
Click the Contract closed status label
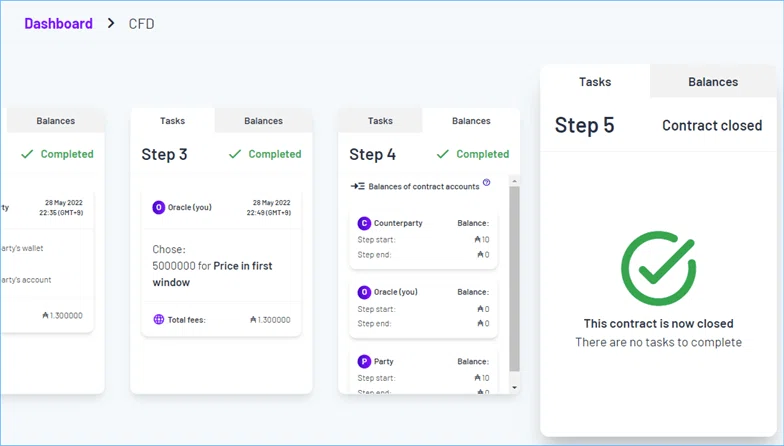pos(712,125)
